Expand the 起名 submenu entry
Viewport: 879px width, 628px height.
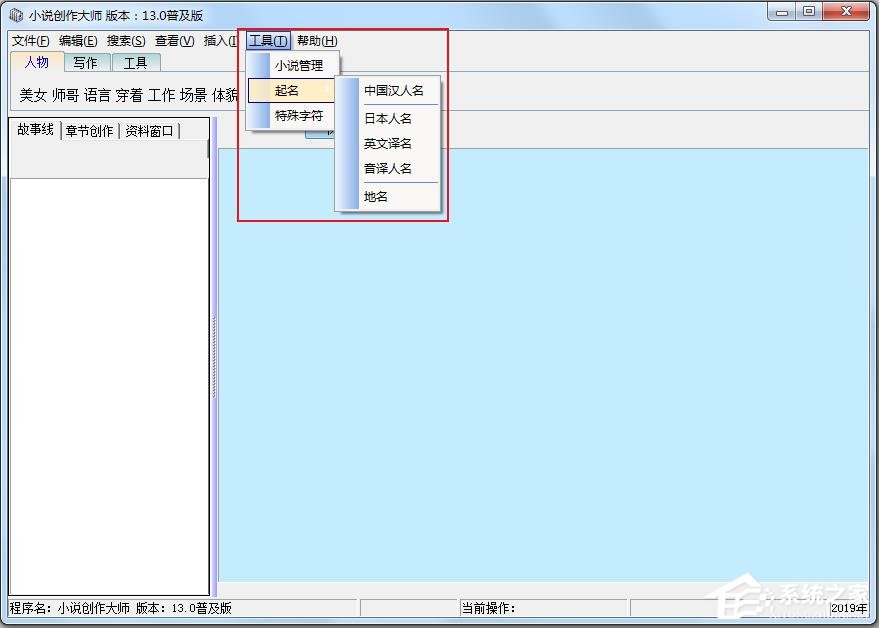tap(292, 90)
